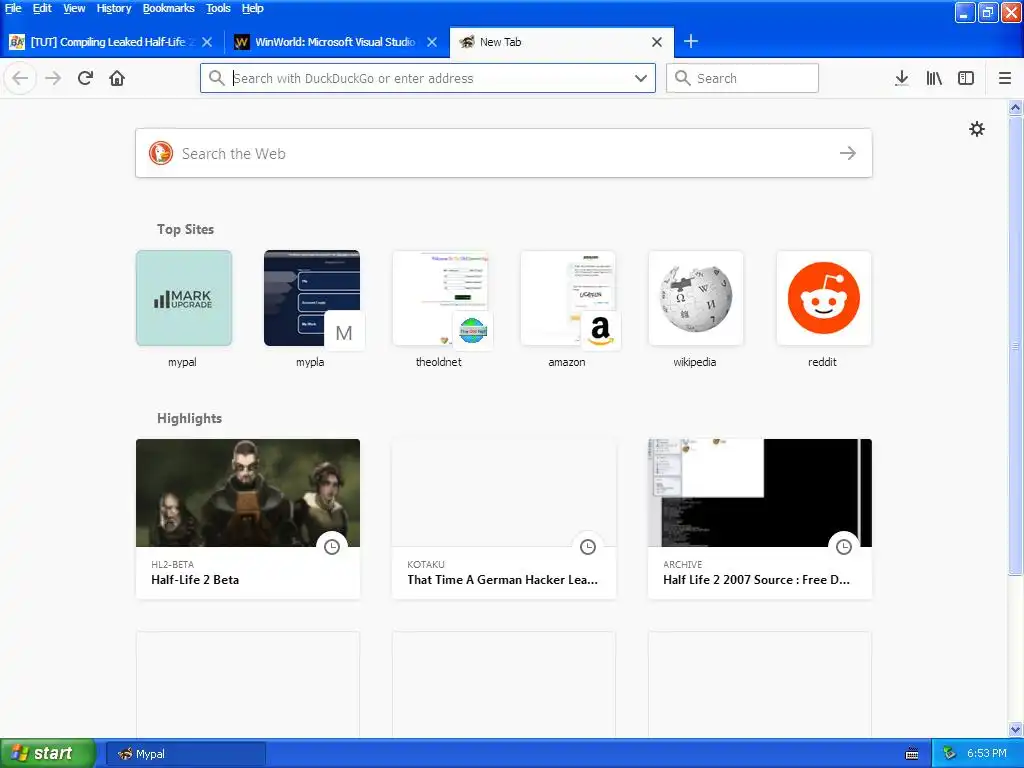Image resolution: width=1024 pixels, height=768 pixels.
Task: Open the home page via house icon
Action: pyautogui.click(x=117, y=78)
